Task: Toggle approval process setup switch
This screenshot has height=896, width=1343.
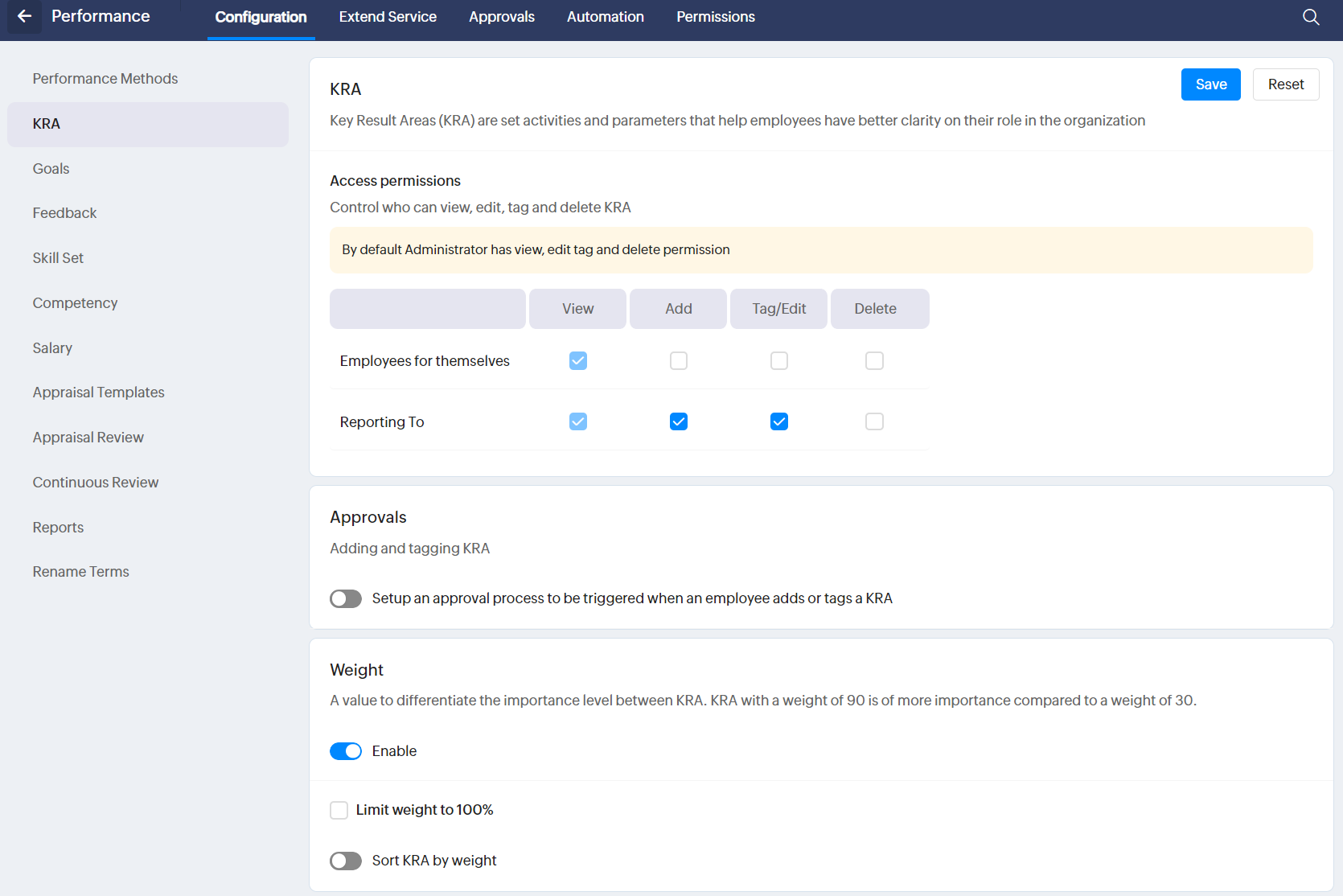Action: click(346, 599)
